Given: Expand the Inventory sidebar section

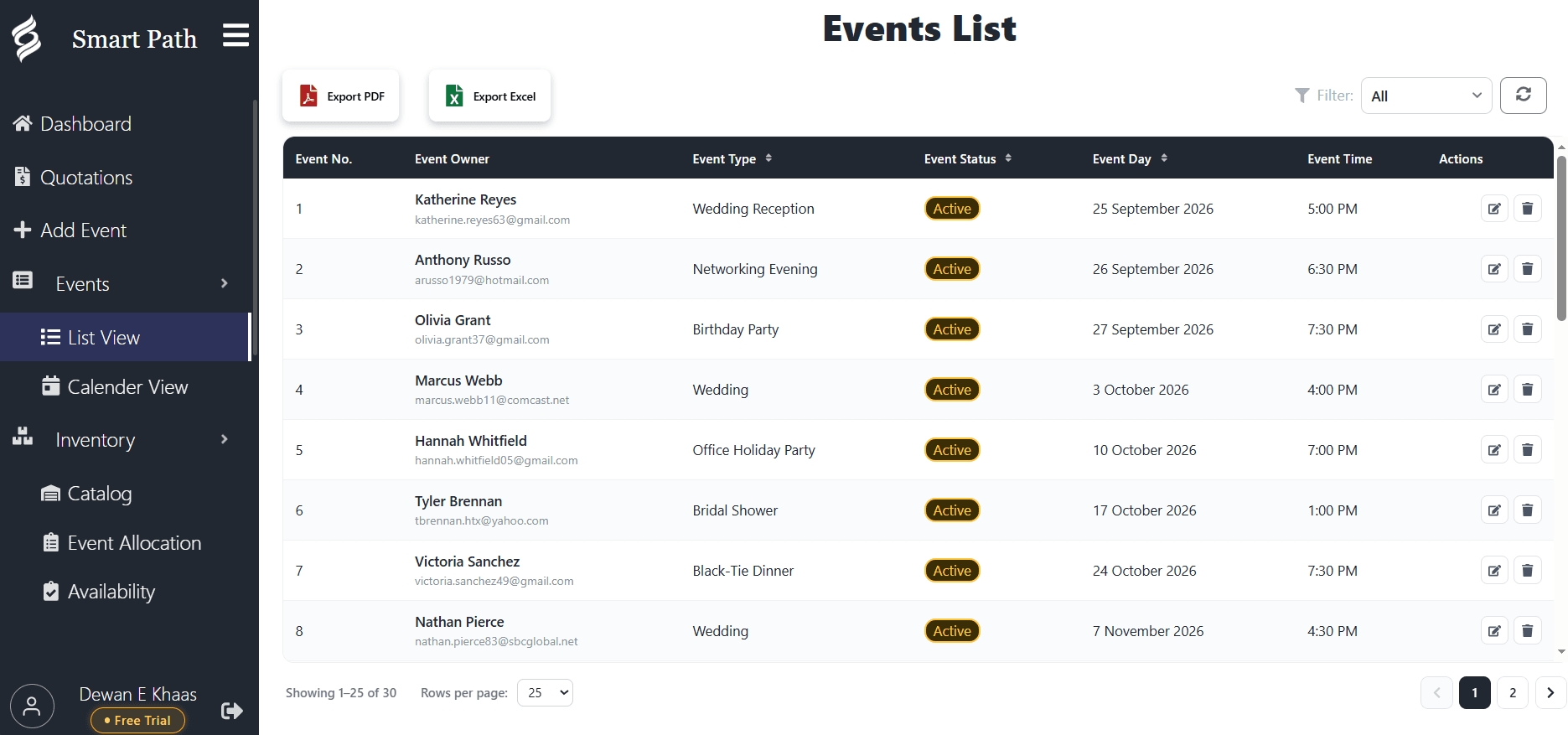Looking at the screenshot, I should tap(125, 440).
